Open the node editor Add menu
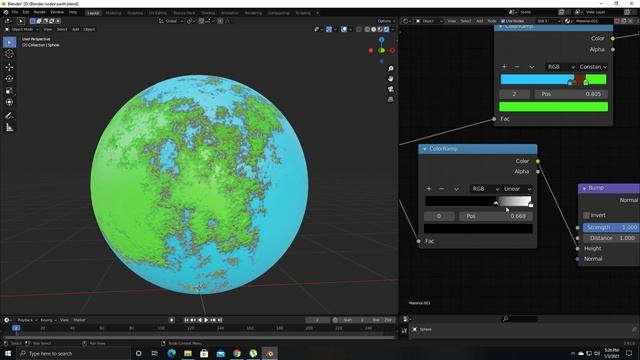Image resolution: width=640 pixels, height=360 pixels. click(480, 21)
